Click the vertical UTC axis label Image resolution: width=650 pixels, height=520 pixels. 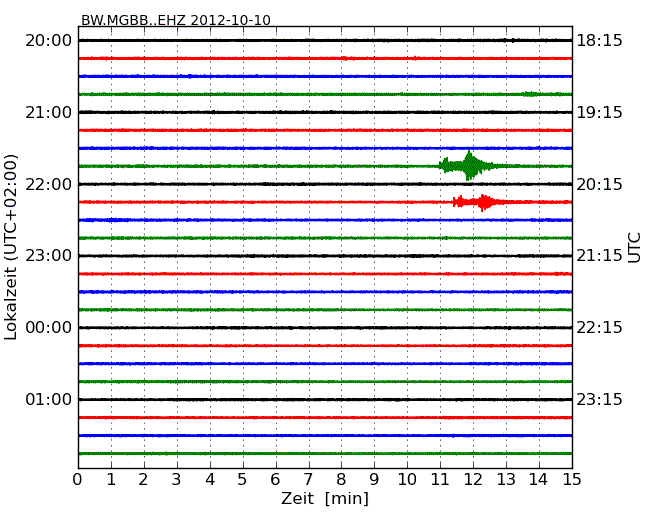634,248
